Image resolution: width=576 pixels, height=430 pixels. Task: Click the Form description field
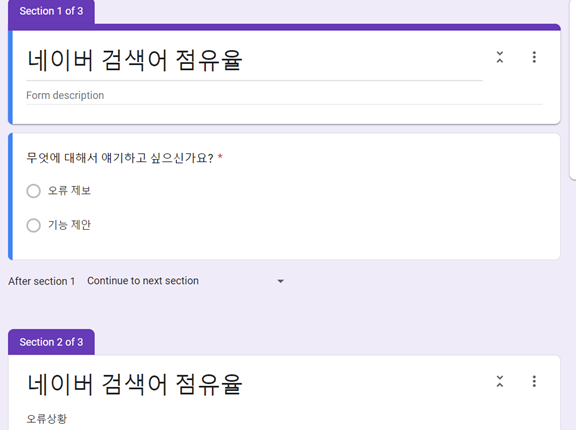[x=284, y=95]
